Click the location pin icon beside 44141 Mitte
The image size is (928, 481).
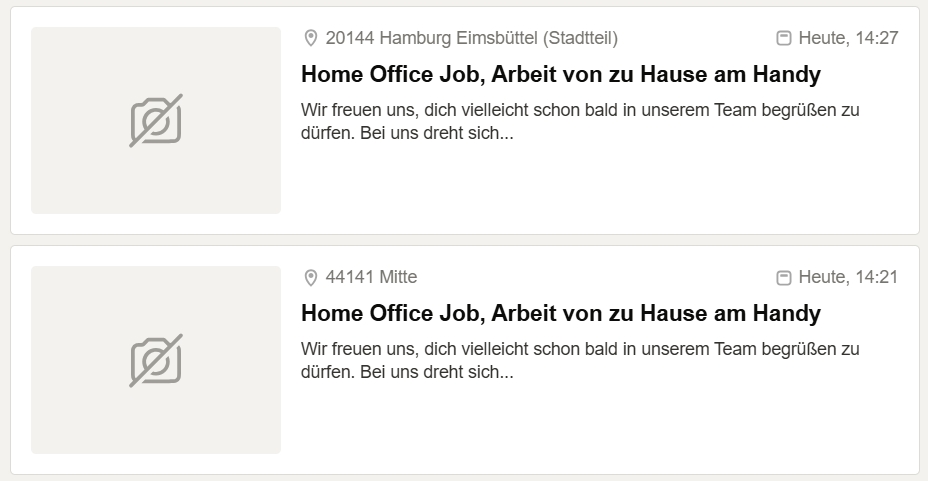311,277
